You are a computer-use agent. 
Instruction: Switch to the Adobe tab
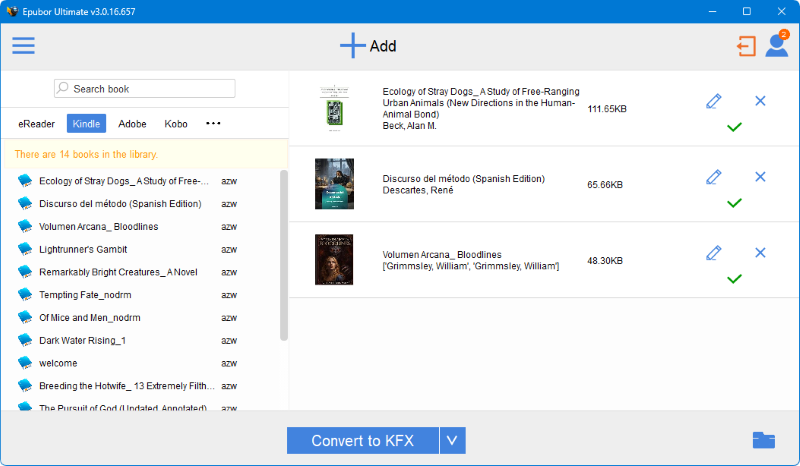coord(132,124)
